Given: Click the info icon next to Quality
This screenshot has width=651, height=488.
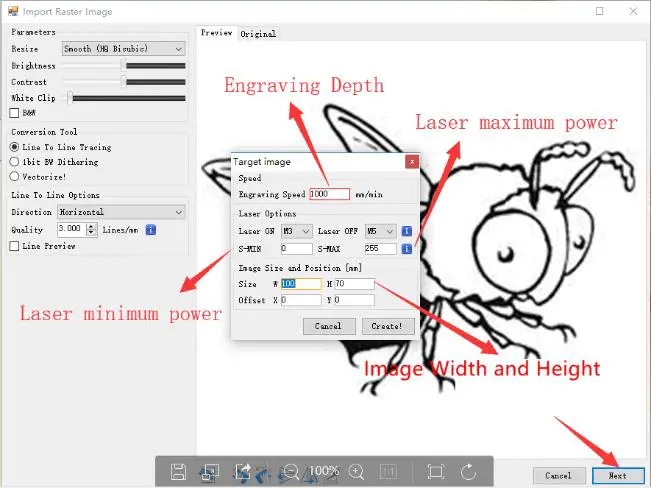Looking at the screenshot, I should [x=151, y=230].
